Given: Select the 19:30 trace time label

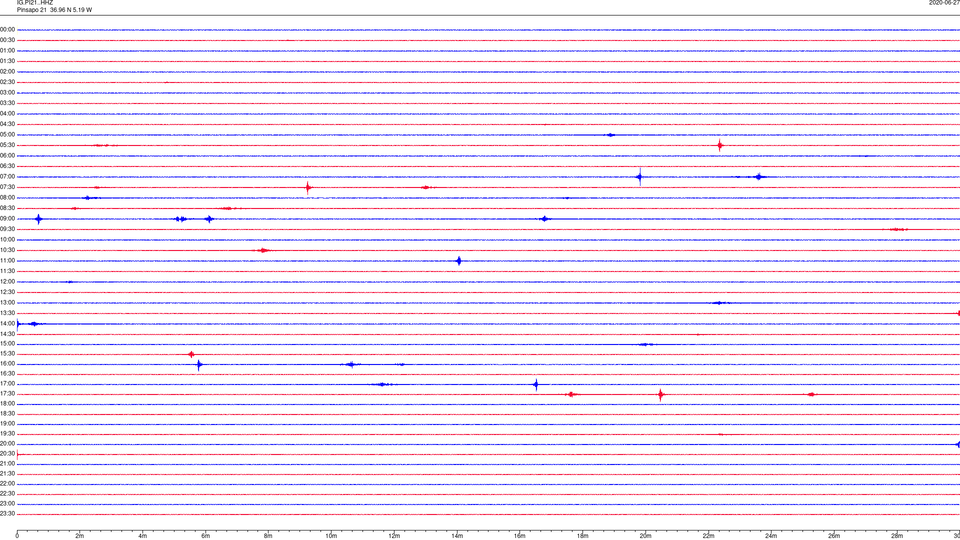Looking at the screenshot, I should (x=7, y=433).
